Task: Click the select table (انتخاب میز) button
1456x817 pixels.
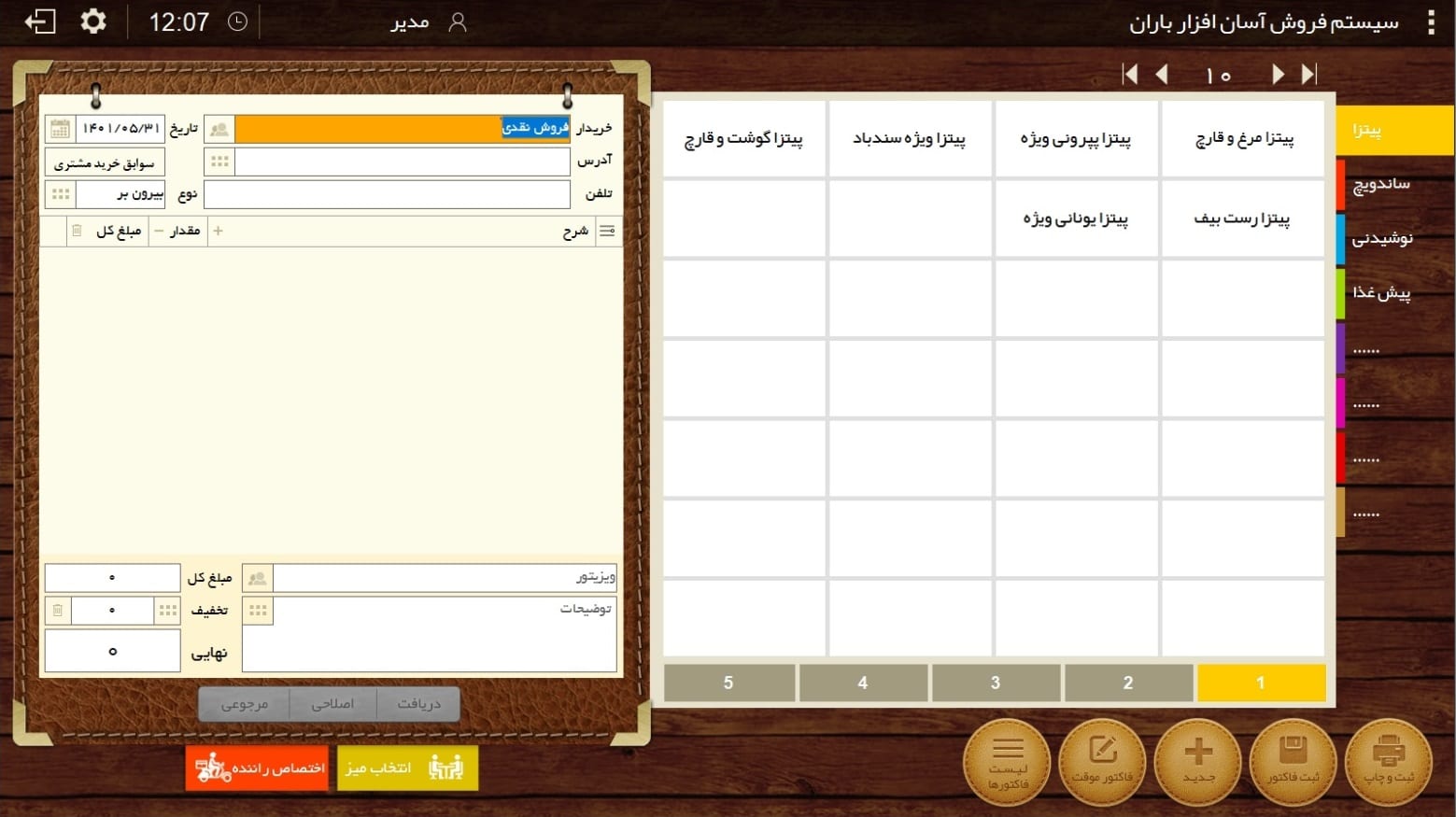Action: point(407,768)
